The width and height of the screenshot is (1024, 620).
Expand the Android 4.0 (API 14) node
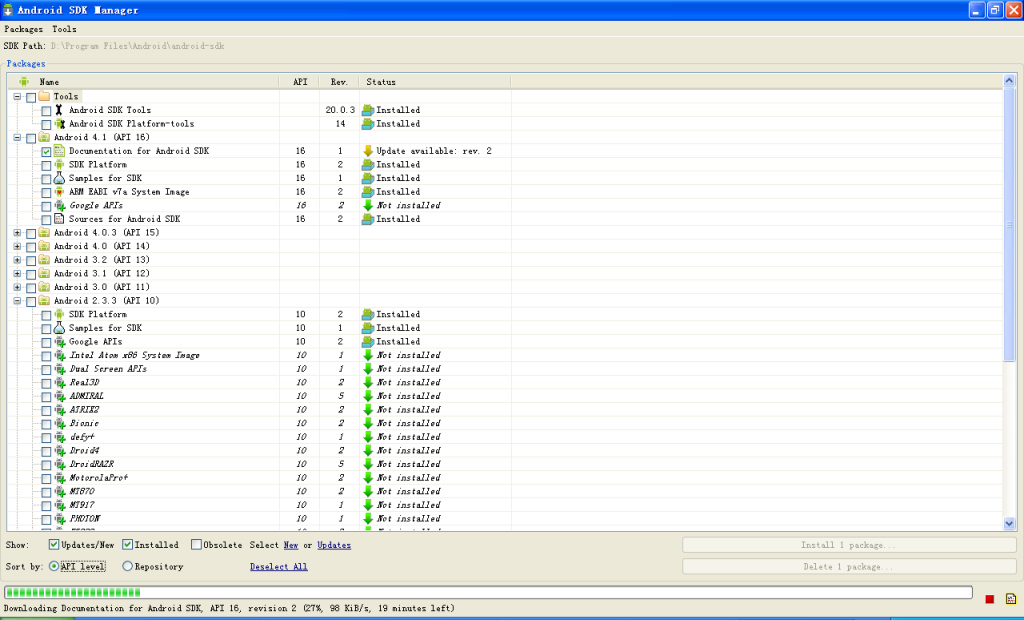17,246
